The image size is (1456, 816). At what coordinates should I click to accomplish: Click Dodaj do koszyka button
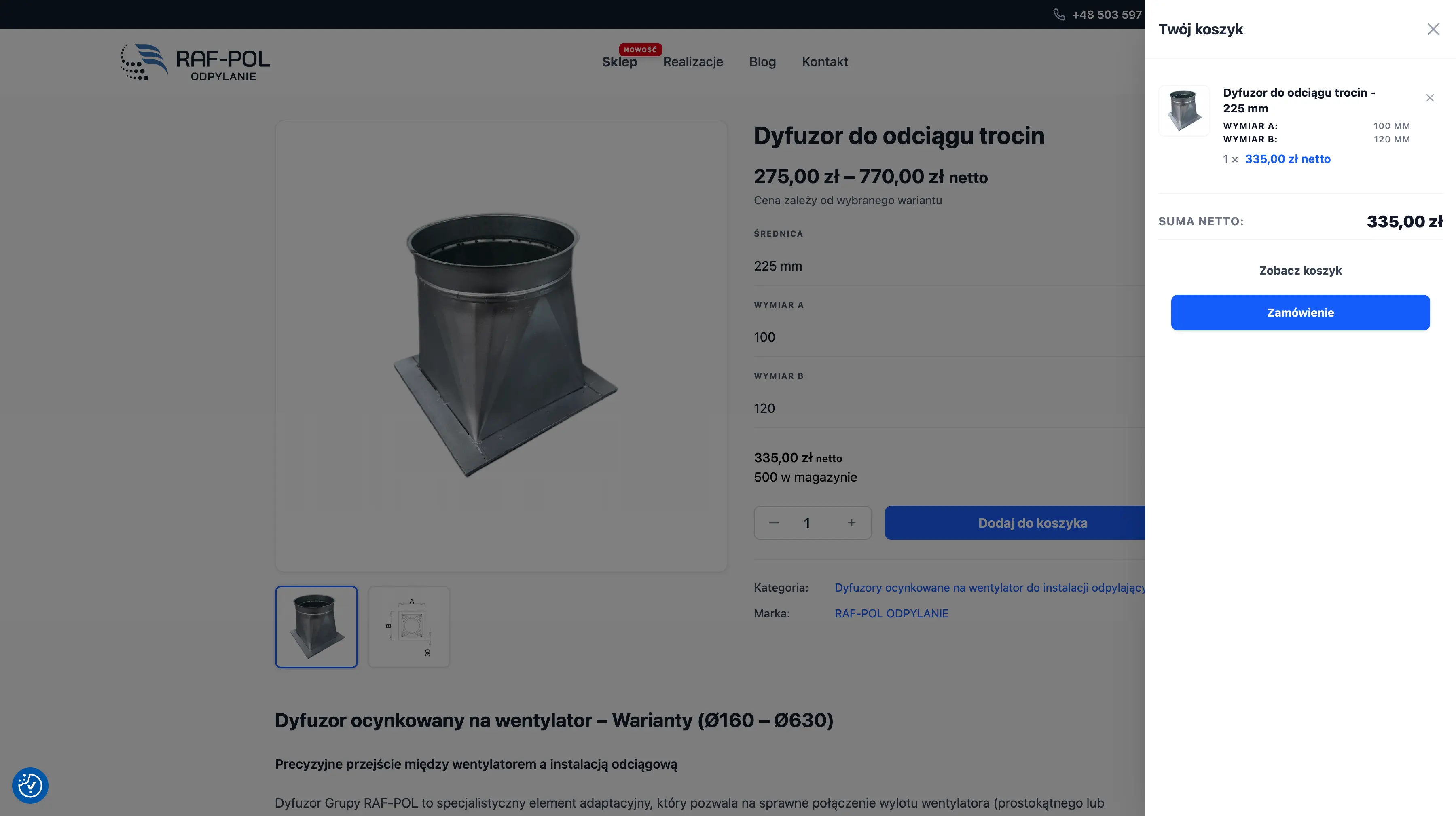coord(1032,523)
